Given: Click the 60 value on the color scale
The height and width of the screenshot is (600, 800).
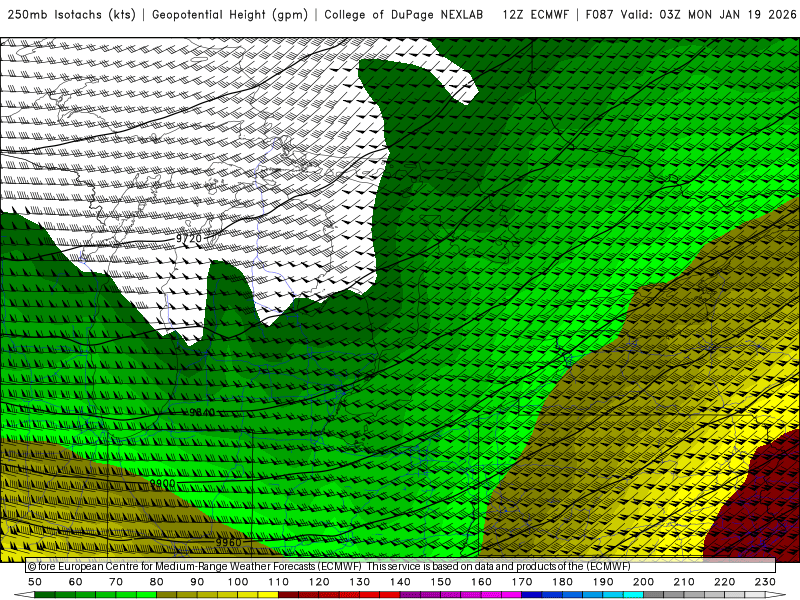Looking at the screenshot, I should click(x=76, y=582).
